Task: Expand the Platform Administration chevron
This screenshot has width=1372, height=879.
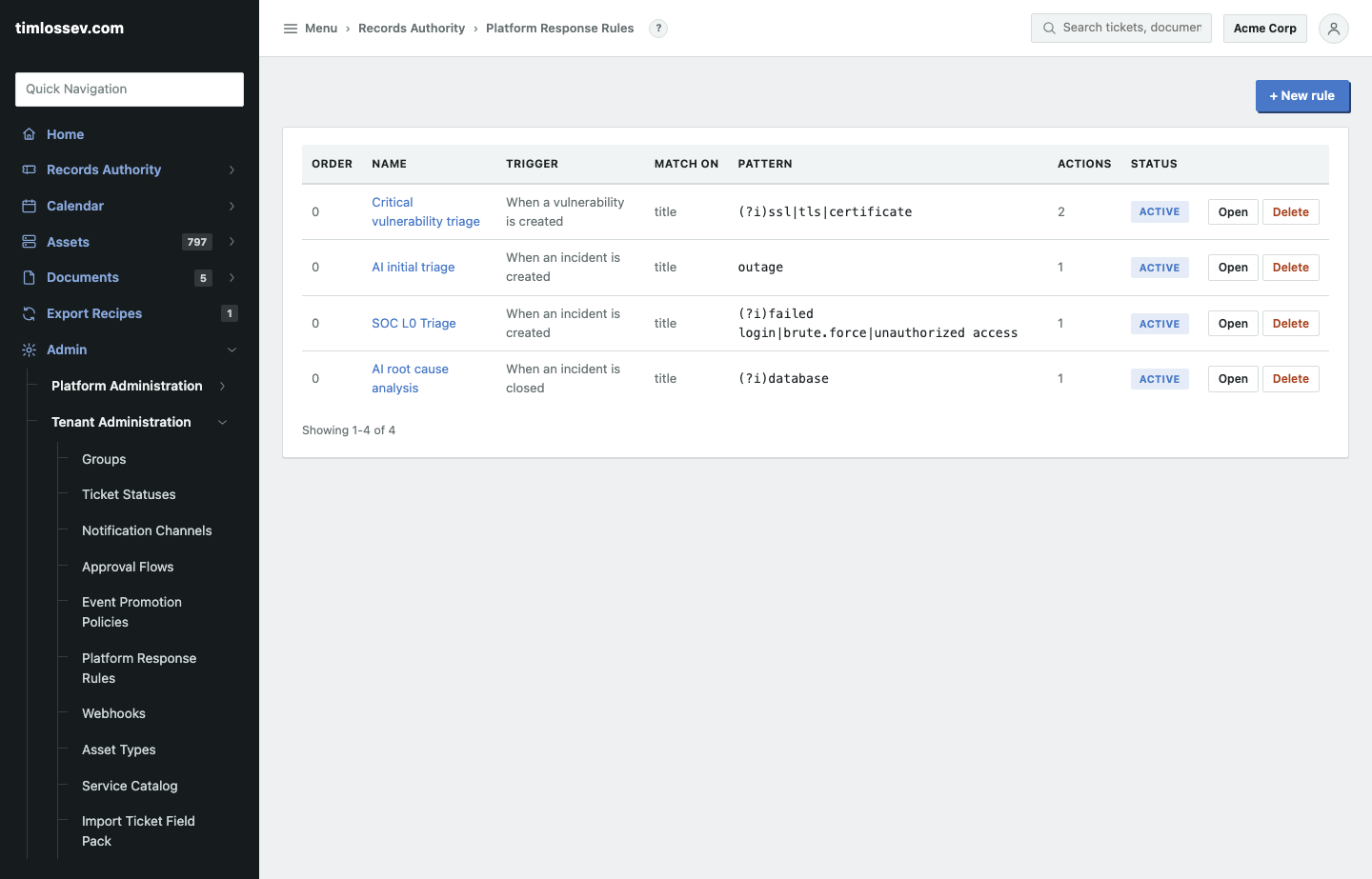Action: pyautogui.click(x=223, y=386)
